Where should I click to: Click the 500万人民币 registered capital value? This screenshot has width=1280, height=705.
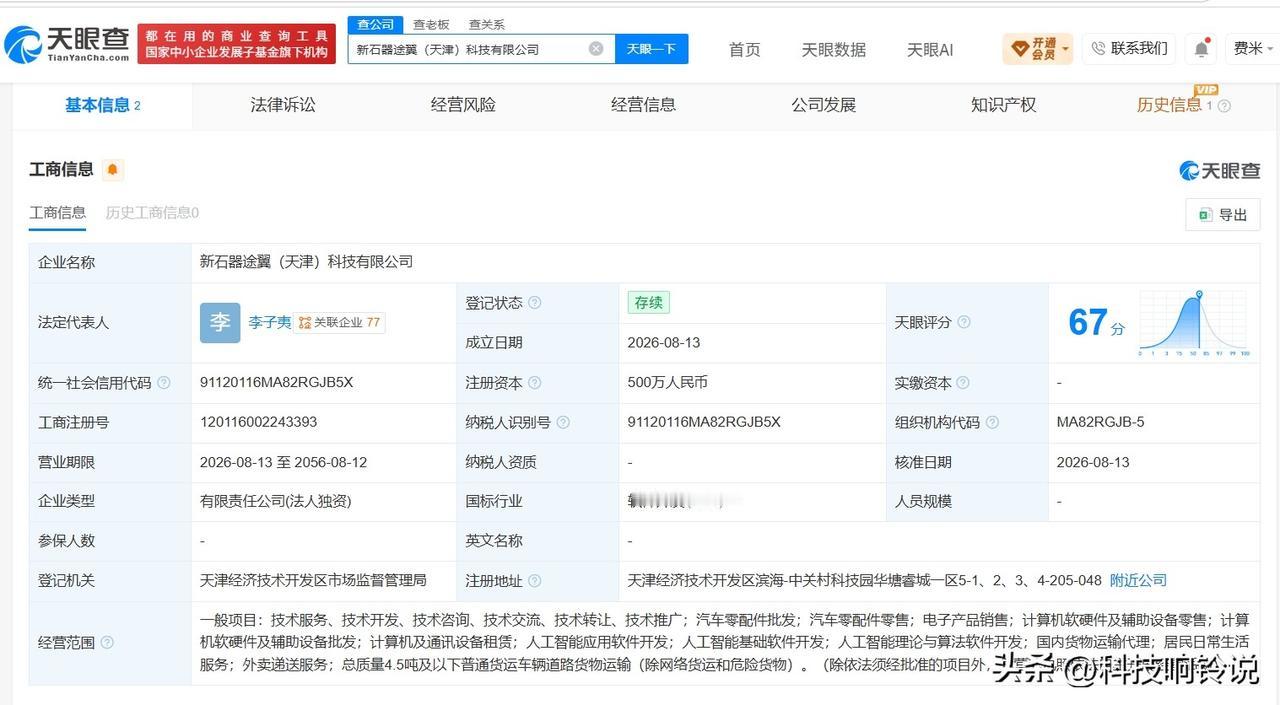click(x=668, y=382)
